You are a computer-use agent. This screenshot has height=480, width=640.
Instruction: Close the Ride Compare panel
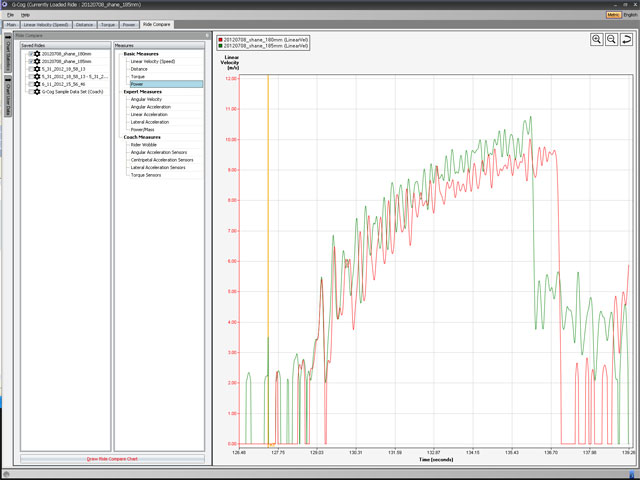206,35
